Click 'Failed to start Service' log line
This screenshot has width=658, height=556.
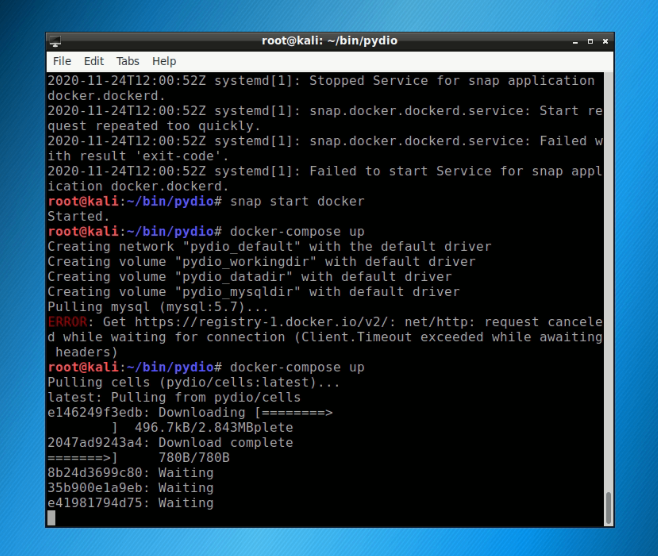coord(325,179)
